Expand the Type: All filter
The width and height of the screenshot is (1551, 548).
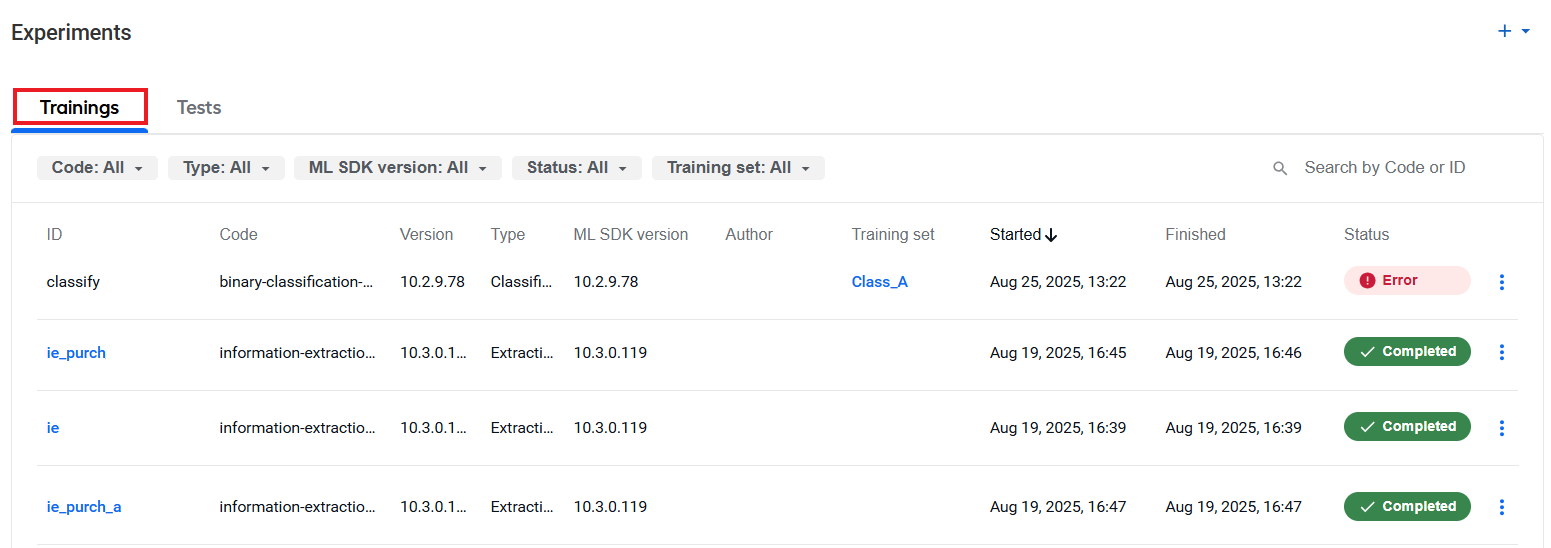tap(226, 168)
